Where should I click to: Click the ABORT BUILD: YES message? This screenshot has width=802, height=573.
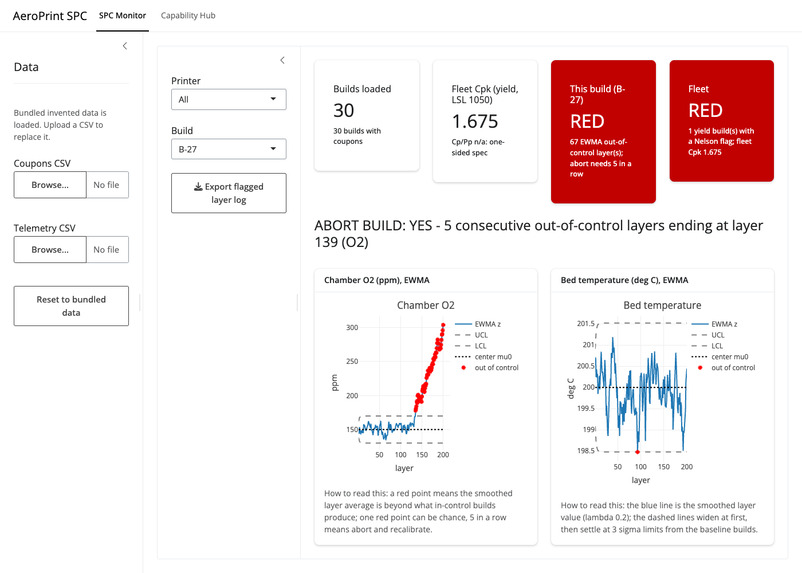tap(539, 233)
